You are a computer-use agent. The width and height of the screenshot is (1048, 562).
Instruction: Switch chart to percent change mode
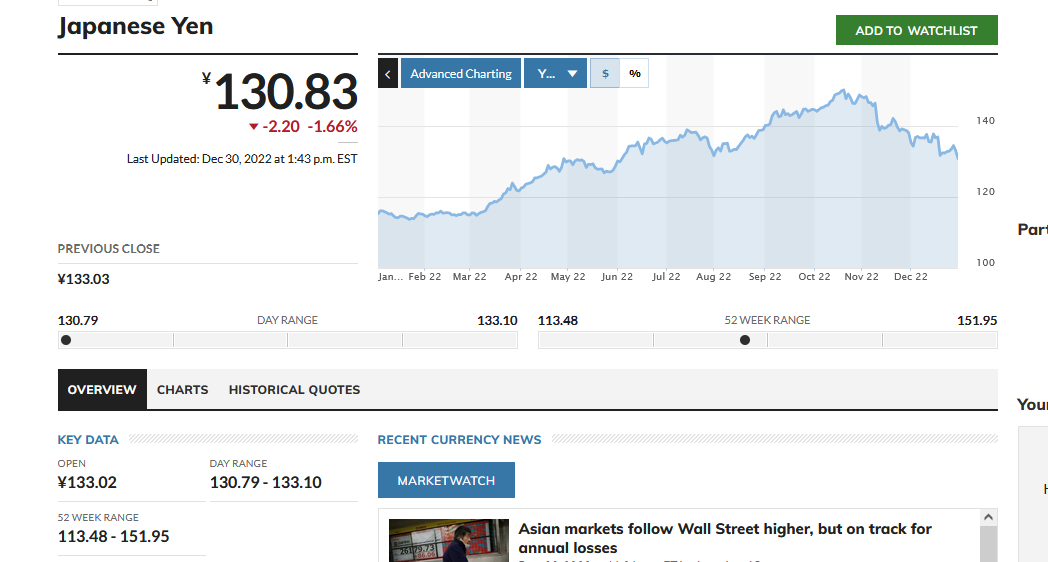pos(634,74)
